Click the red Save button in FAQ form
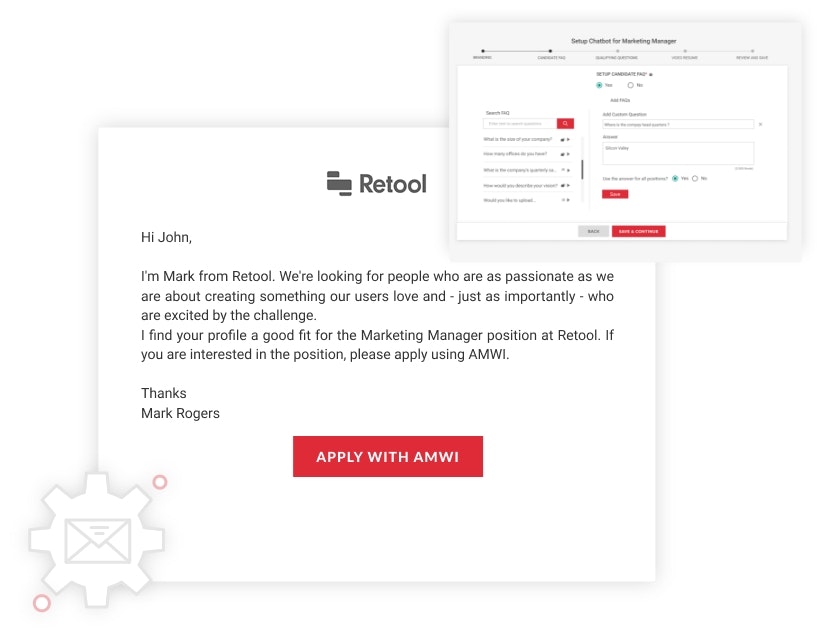Image resolution: width=824 pixels, height=641 pixels. tap(616, 194)
